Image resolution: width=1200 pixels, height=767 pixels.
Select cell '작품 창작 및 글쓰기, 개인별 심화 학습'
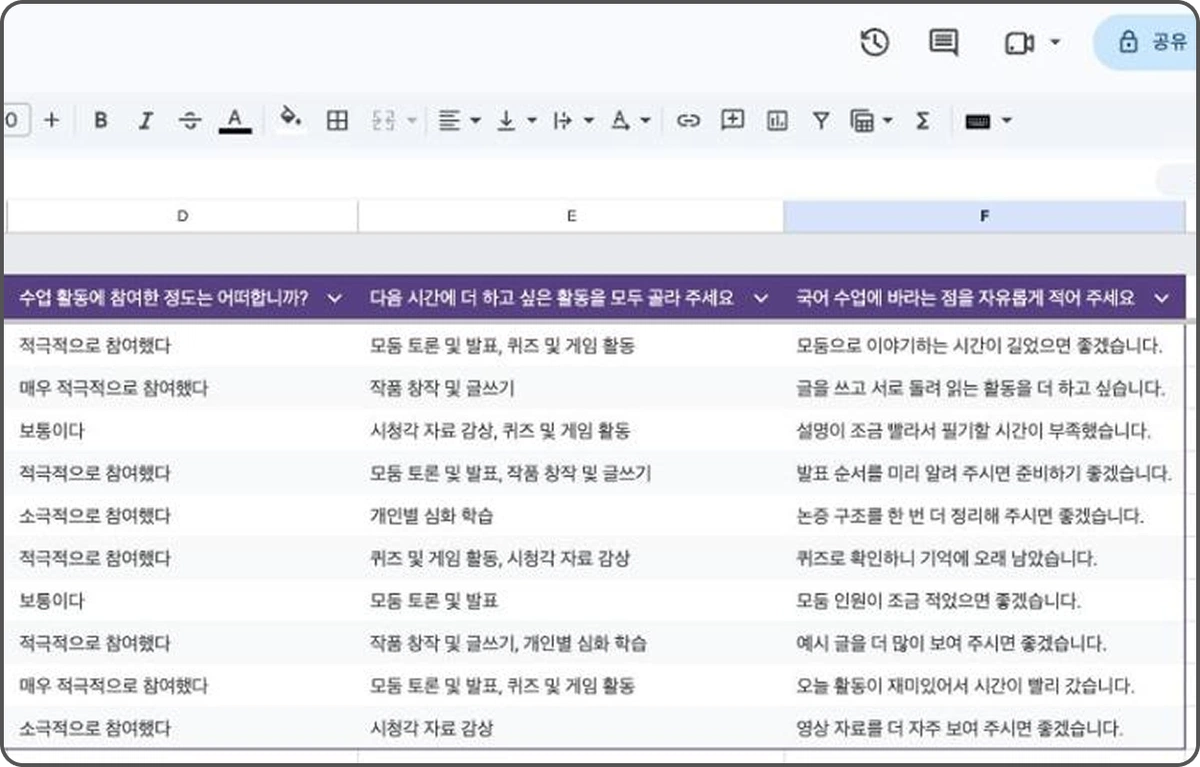pyautogui.click(x=571, y=643)
